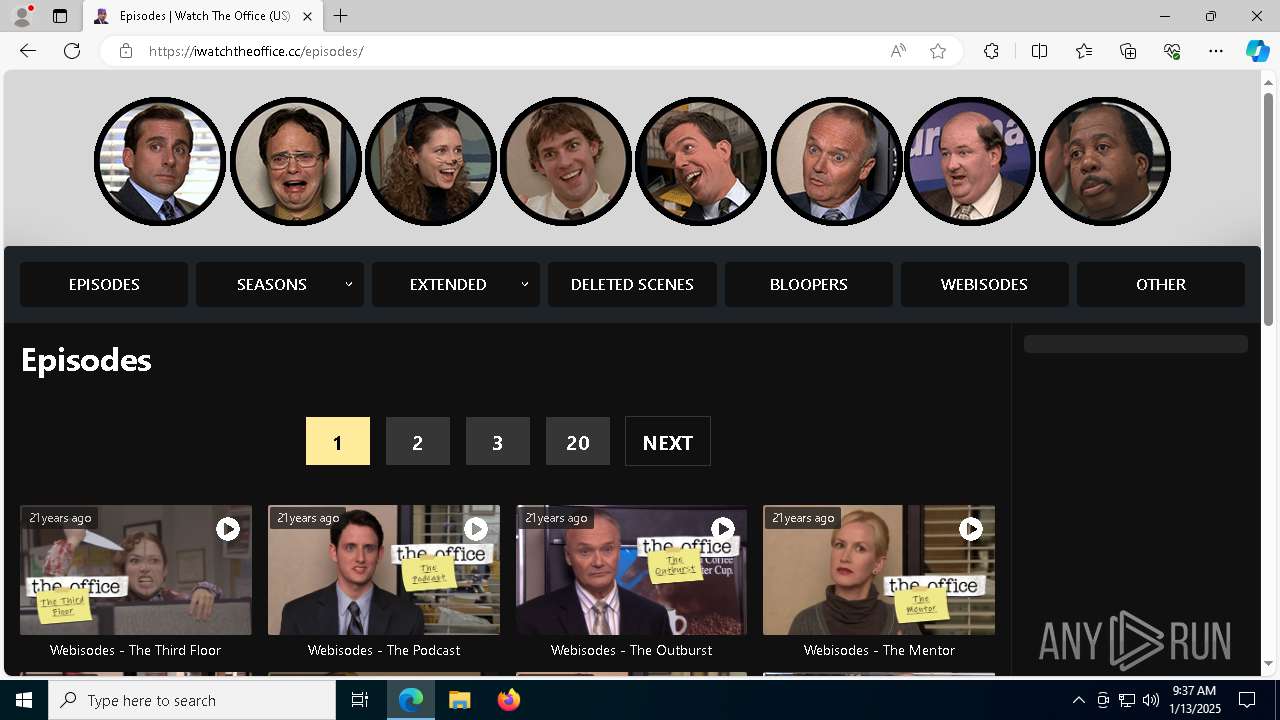Click Michael Scott character portrait
The height and width of the screenshot is (720, 1280).
pyautogui.click(x=160, y=161)
